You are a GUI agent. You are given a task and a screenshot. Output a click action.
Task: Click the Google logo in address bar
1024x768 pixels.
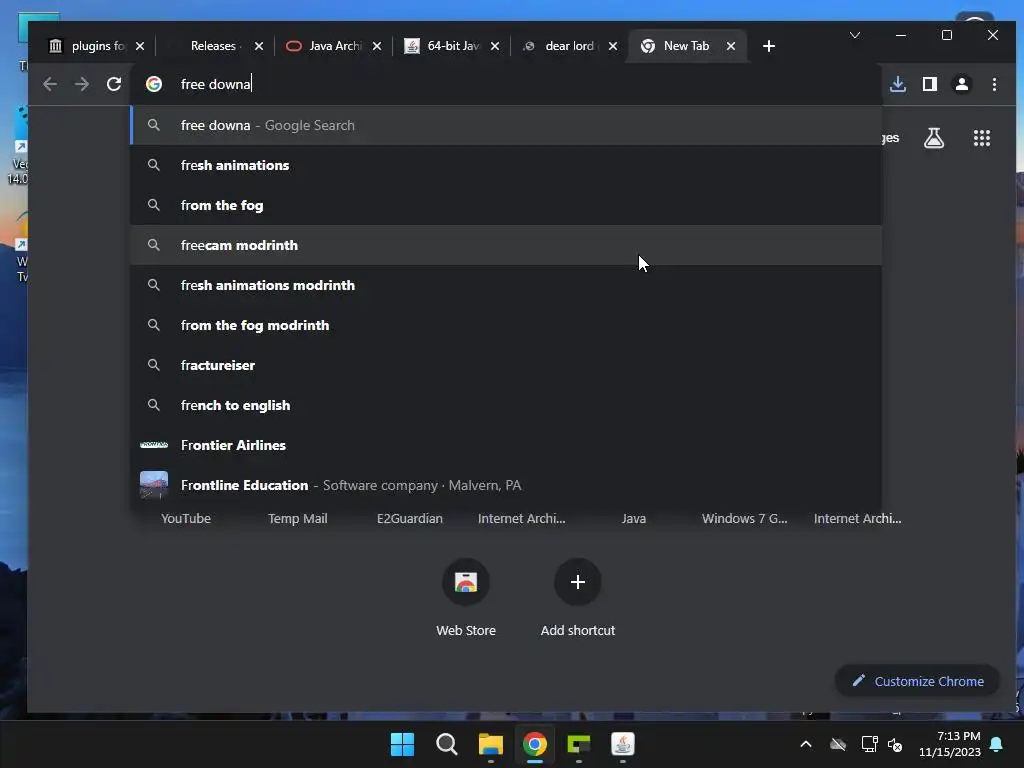154,84
